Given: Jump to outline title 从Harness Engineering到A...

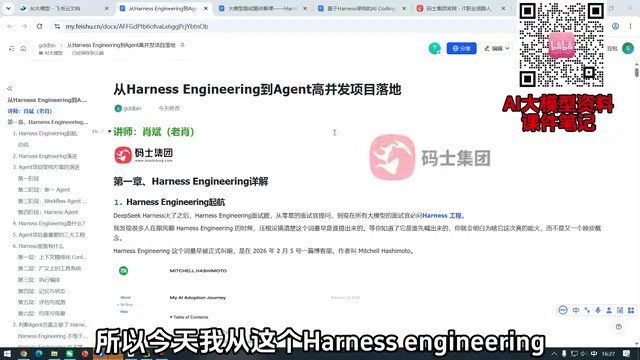Looking at the screenshot, I should pyautogui.click(x=47, y=100).
